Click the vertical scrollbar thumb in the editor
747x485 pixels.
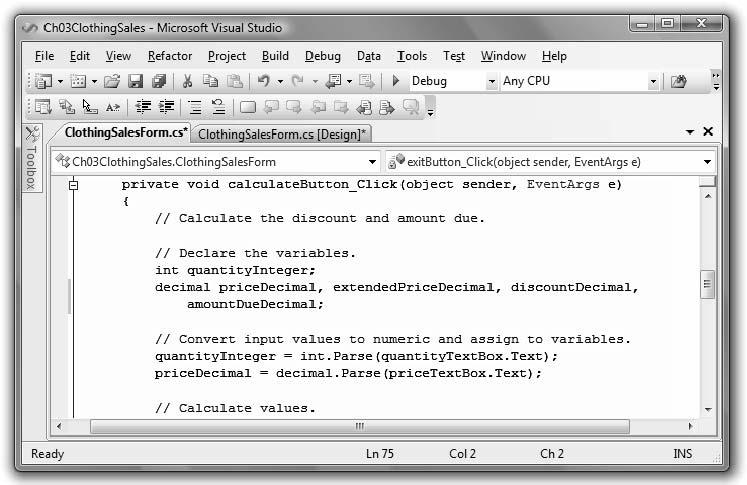tap(707, 284)
